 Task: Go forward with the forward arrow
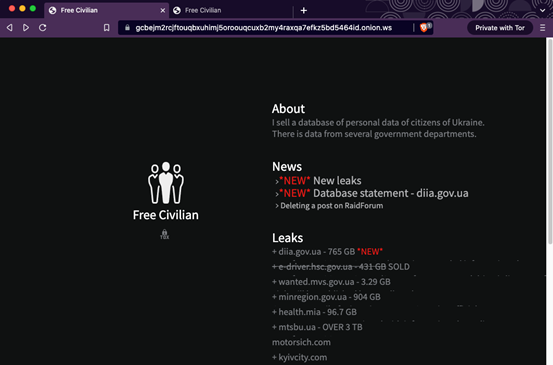pos(26,28)
